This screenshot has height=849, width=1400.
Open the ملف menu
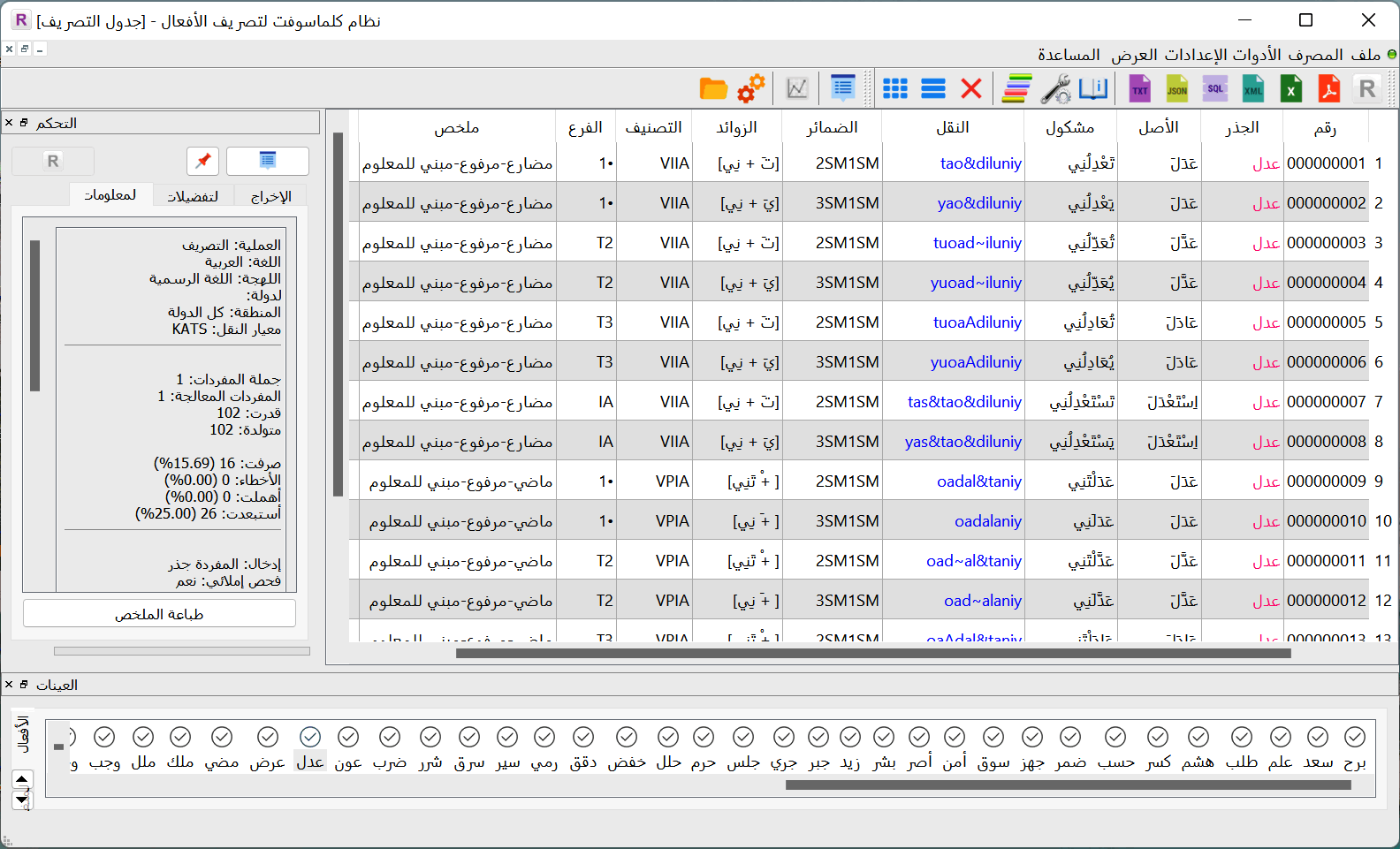pyautogui.click(x=1366, y=55)
